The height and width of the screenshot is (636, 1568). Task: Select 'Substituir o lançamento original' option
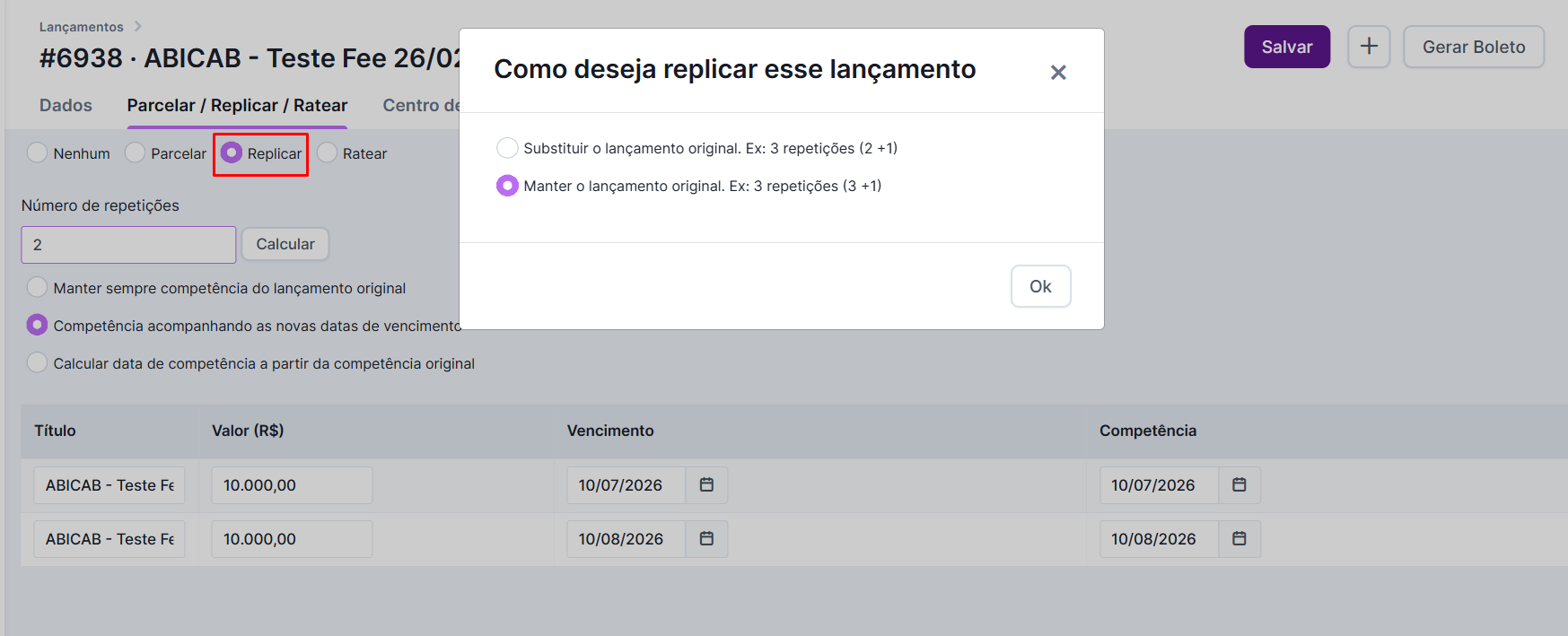click(507, 148)
